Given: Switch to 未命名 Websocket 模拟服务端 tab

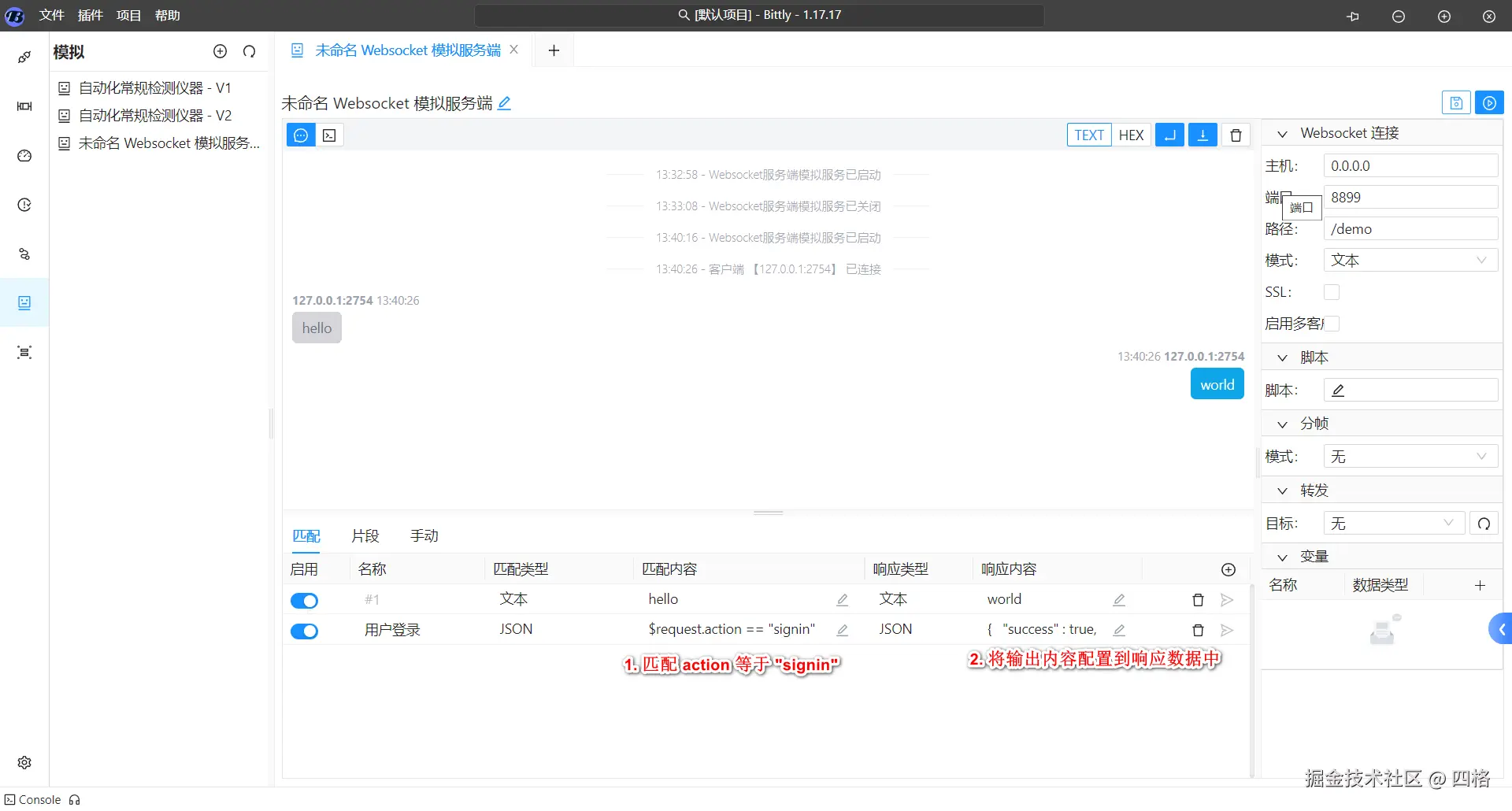Looking at the screenshot, I should [407, 50].
